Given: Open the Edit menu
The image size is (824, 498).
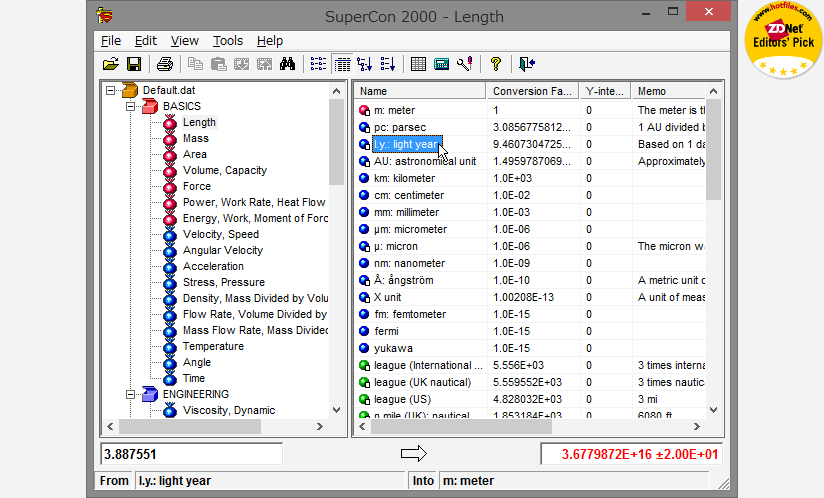Looking at the screenshot, I should point(146,41).
